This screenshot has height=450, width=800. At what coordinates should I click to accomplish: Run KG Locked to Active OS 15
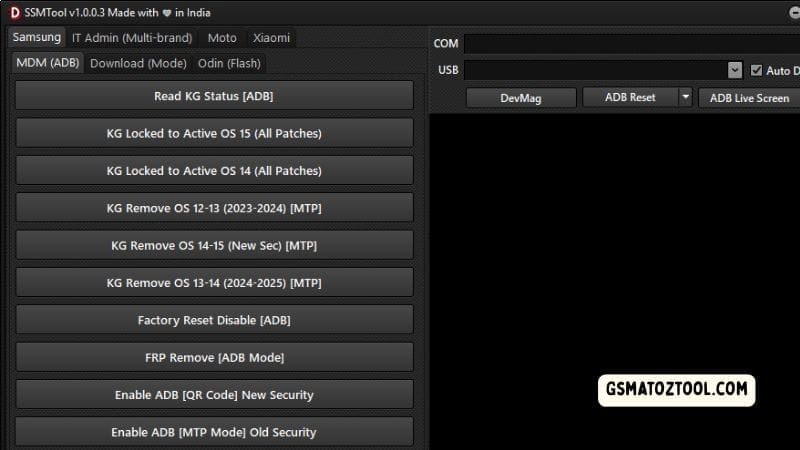tap(214, 133)
